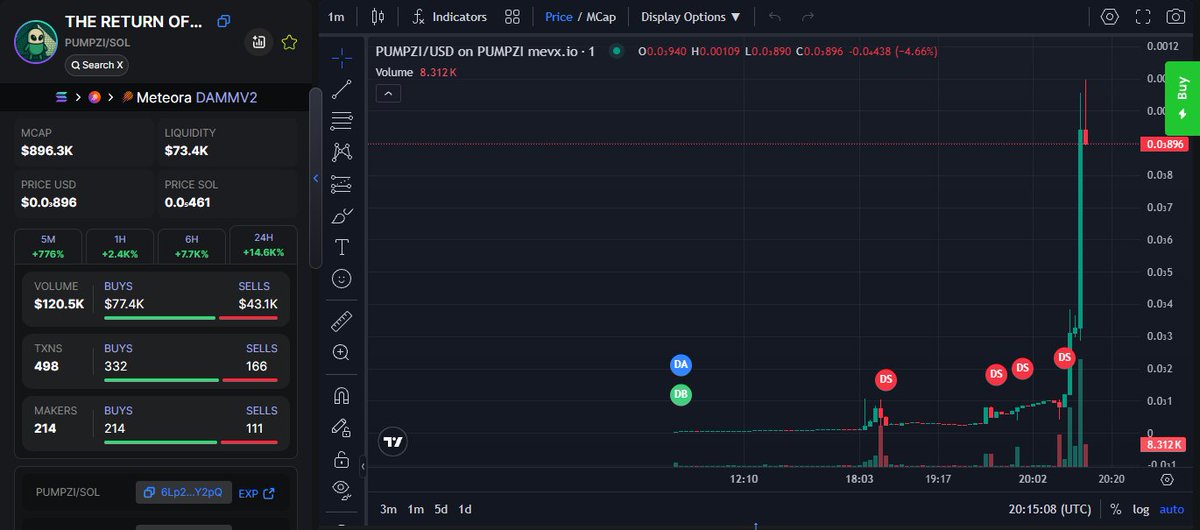Open the 1m interval selector
The image size is (1200, 530).
[x=336, y=17]
